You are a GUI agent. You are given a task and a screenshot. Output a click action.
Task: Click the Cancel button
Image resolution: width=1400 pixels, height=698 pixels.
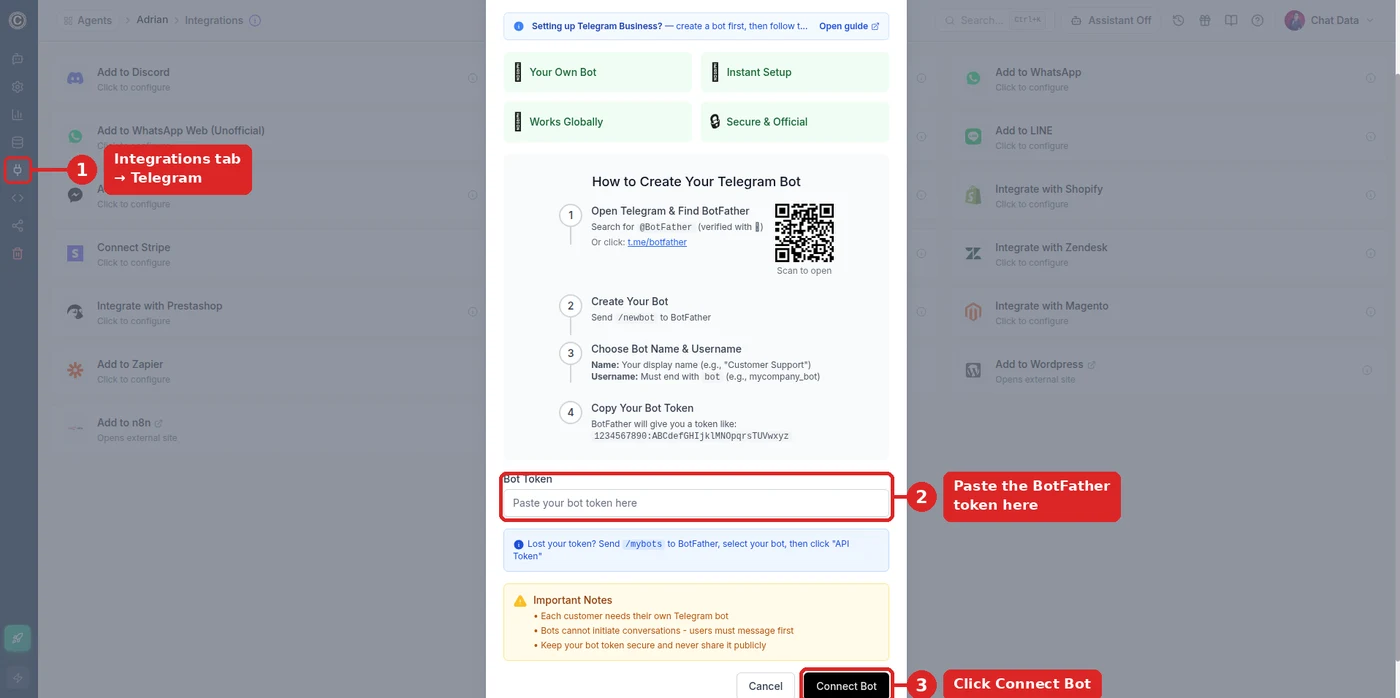(766, 686)
